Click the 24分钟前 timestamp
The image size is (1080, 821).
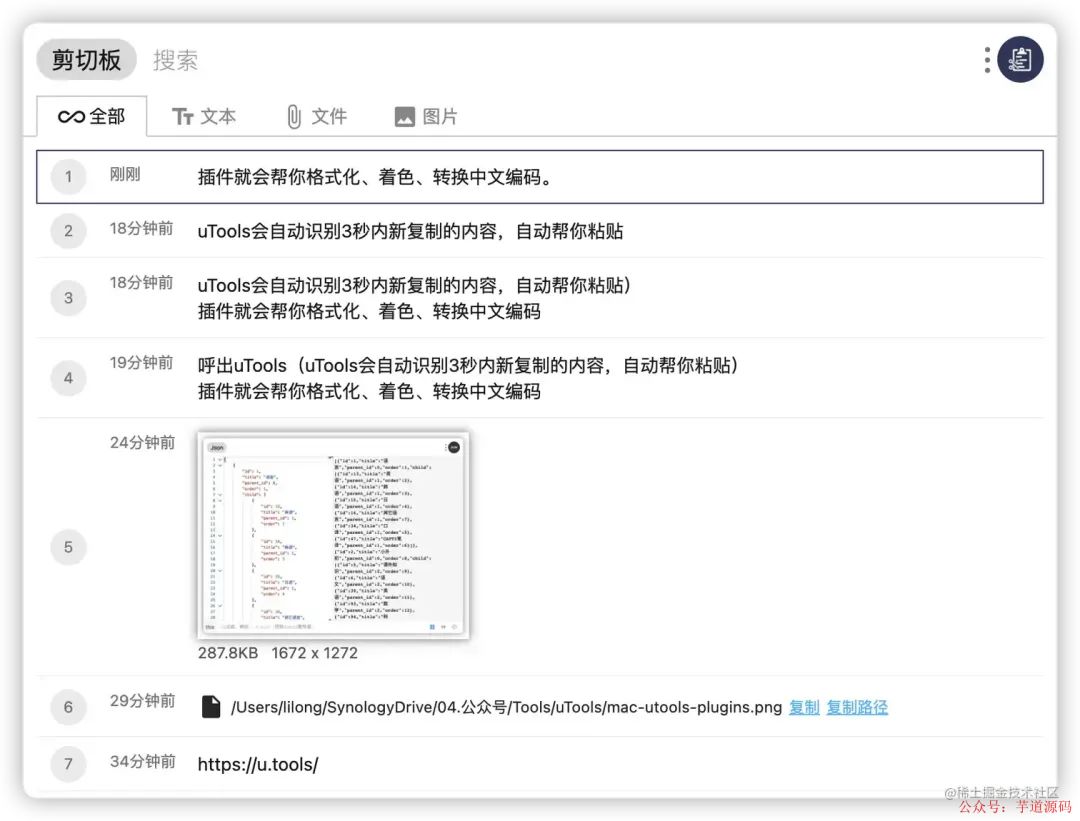[x=143, y=442]
